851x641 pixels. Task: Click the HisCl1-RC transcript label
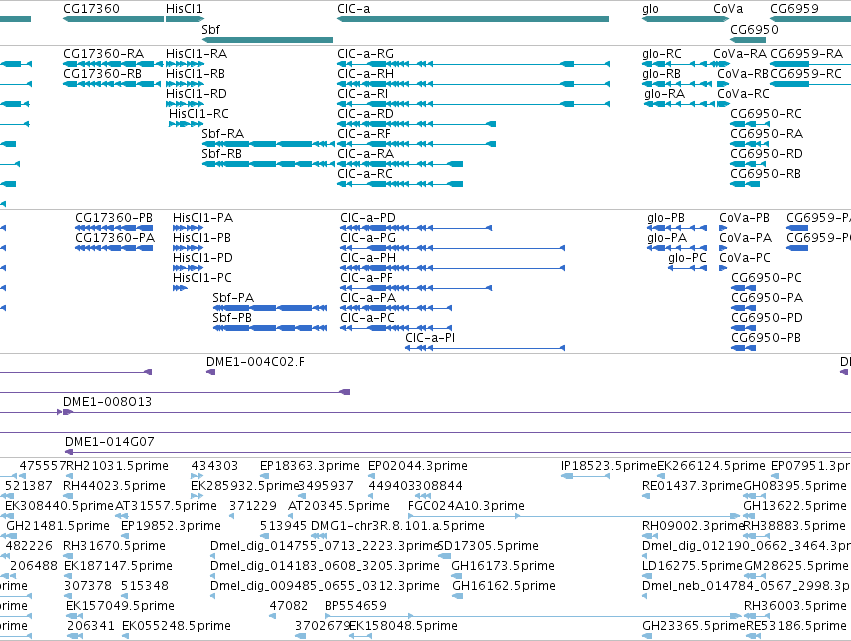click(199, 114)
